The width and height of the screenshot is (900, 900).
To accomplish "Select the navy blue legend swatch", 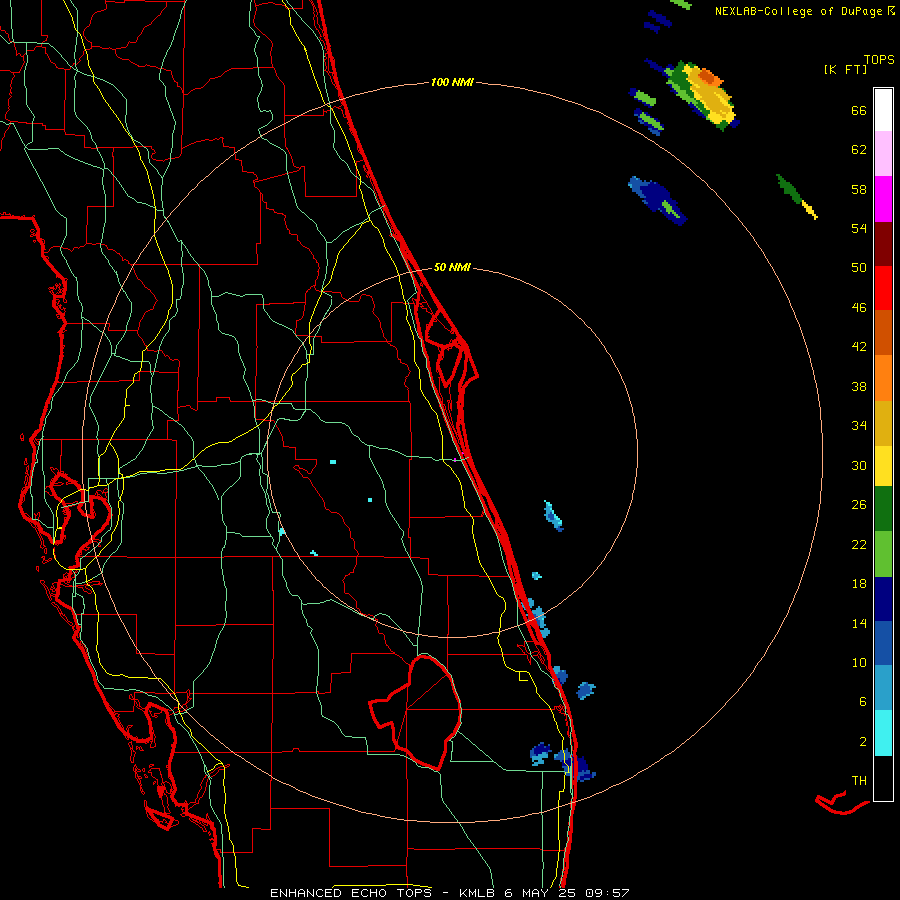I will pyautogui.click(x=883, y=599).
